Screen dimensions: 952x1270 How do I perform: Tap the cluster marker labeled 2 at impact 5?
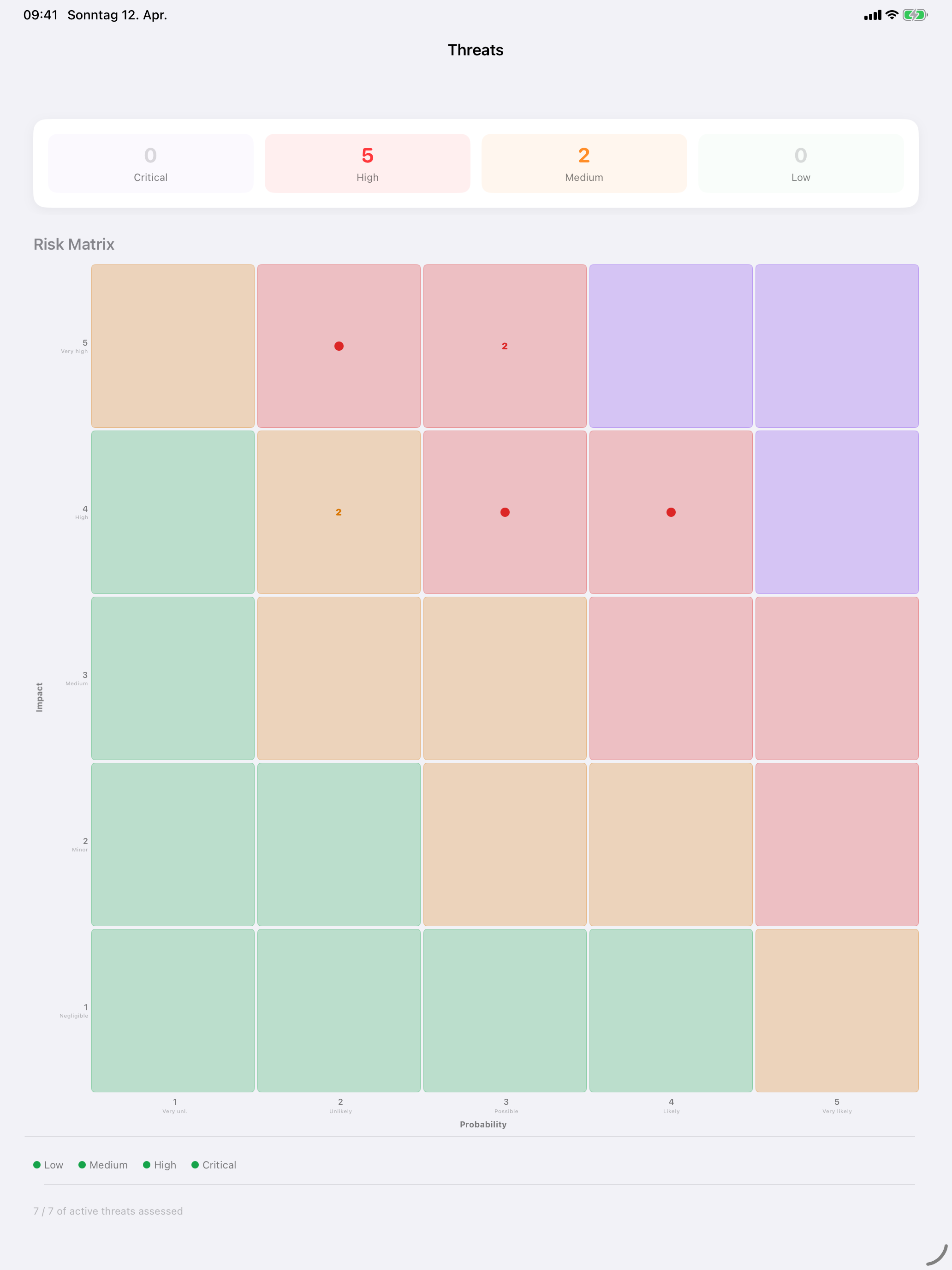(x=505, y=346)
